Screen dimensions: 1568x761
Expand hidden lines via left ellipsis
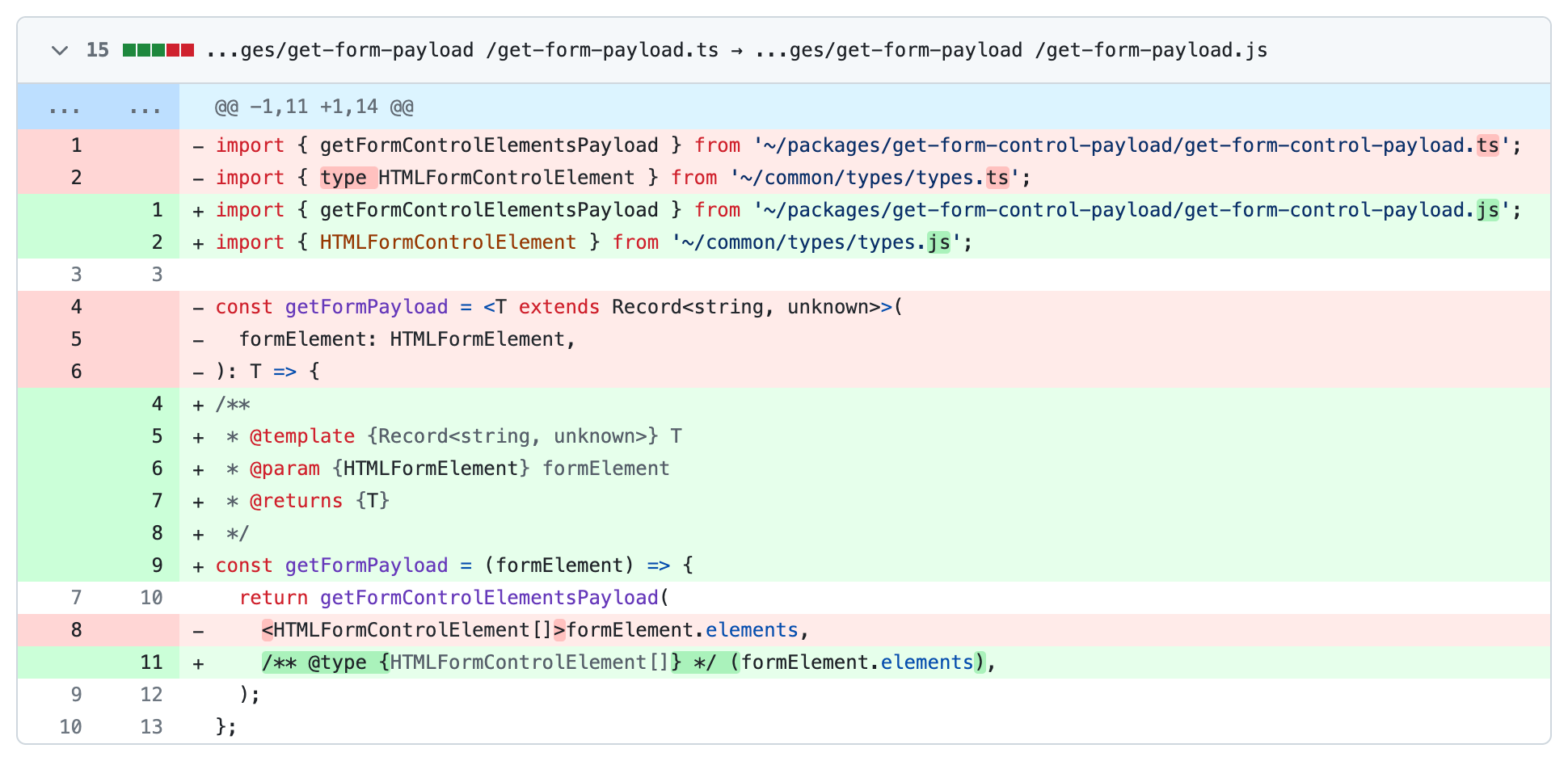[64, 107]
